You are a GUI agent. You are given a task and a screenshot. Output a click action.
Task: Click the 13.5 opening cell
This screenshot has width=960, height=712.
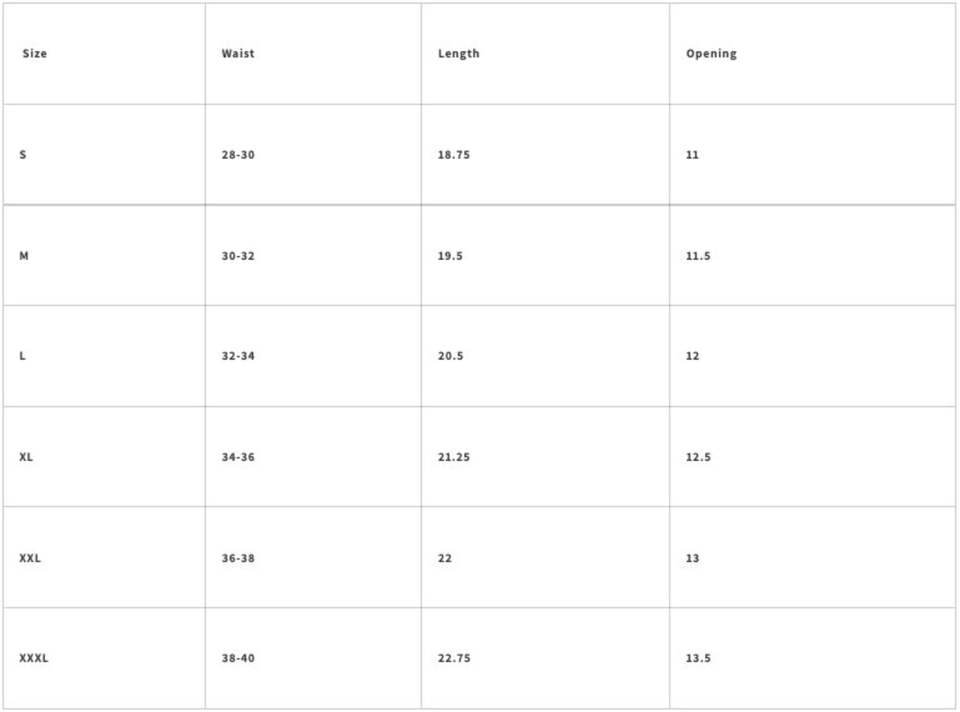coord(698,658)
